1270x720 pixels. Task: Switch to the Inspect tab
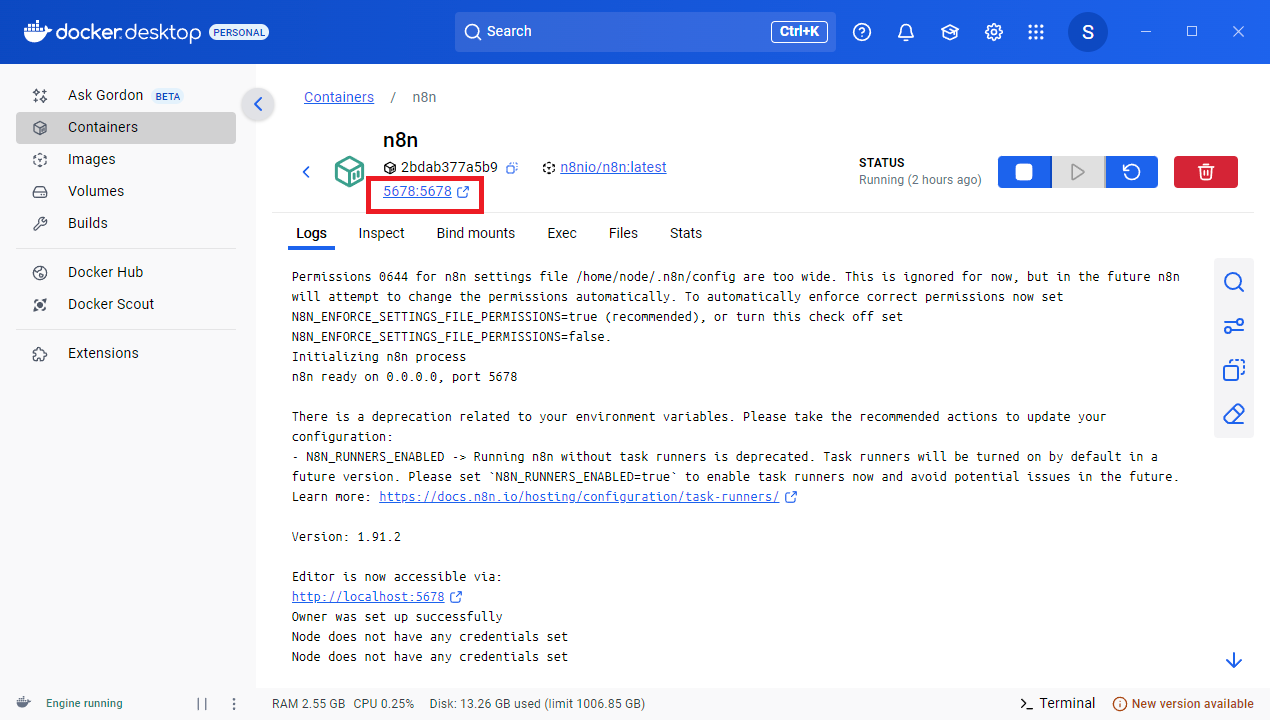tap(382, 233)
